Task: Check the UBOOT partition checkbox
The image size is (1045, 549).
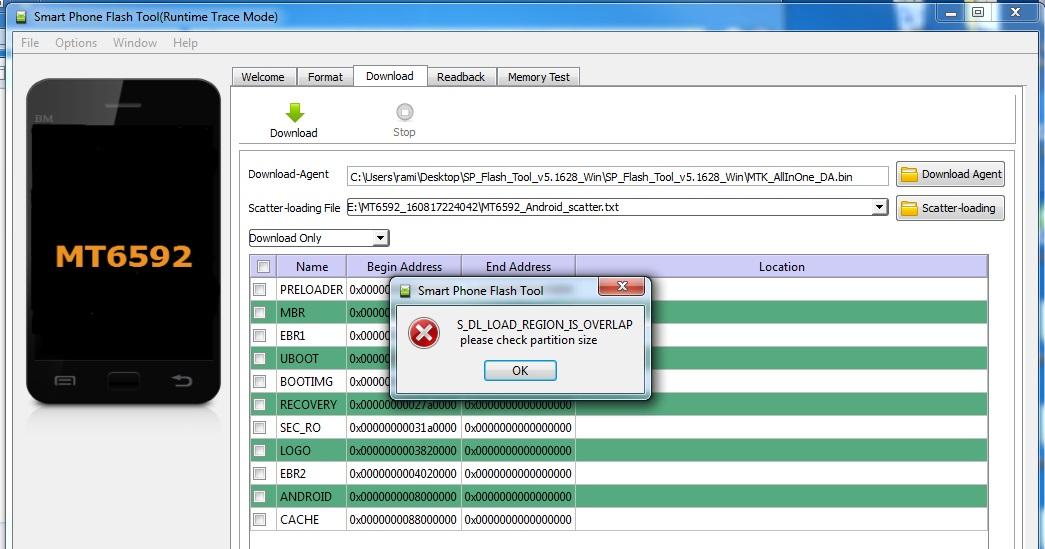Action: 259,358
